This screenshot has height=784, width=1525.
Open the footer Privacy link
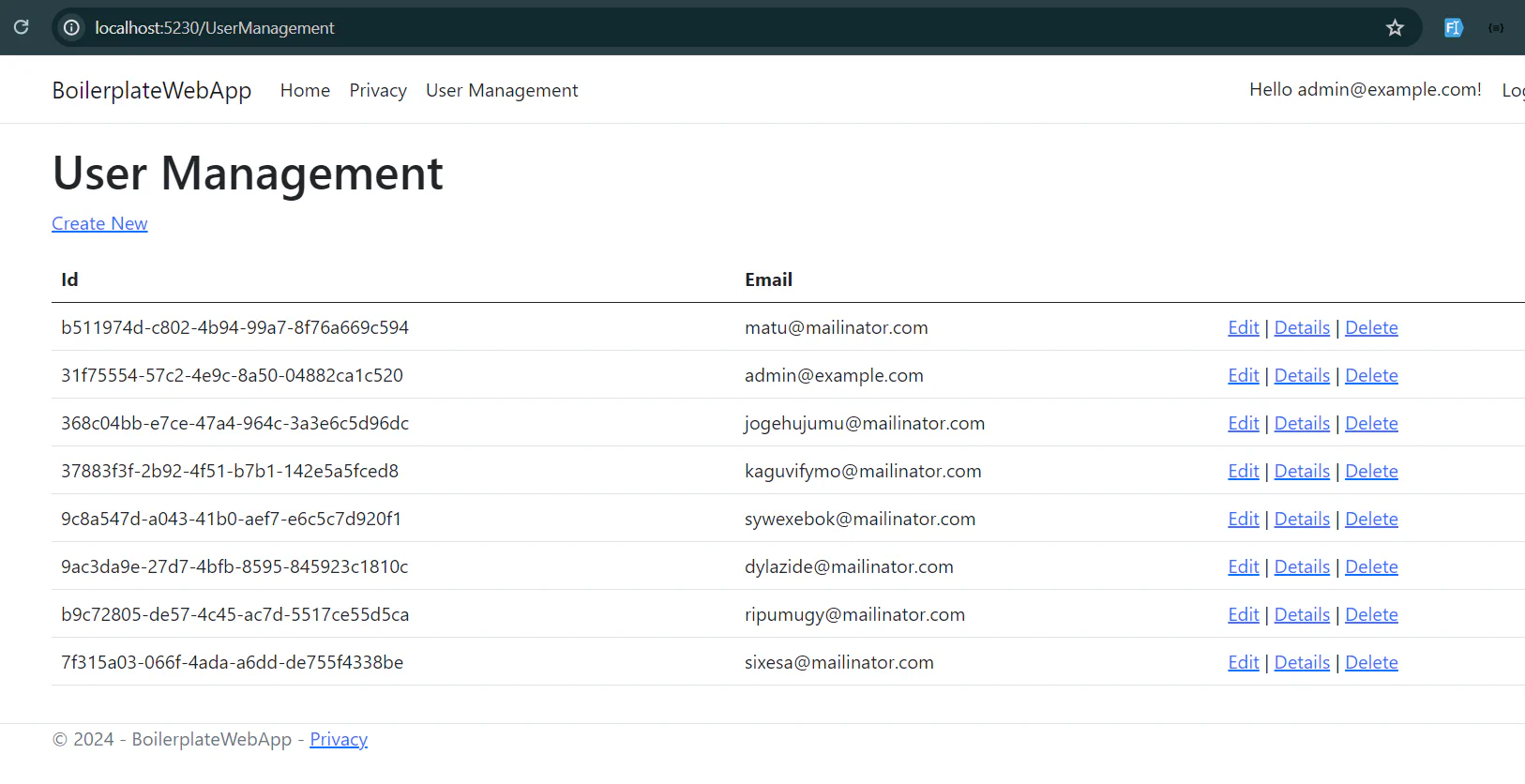(339, 739)
